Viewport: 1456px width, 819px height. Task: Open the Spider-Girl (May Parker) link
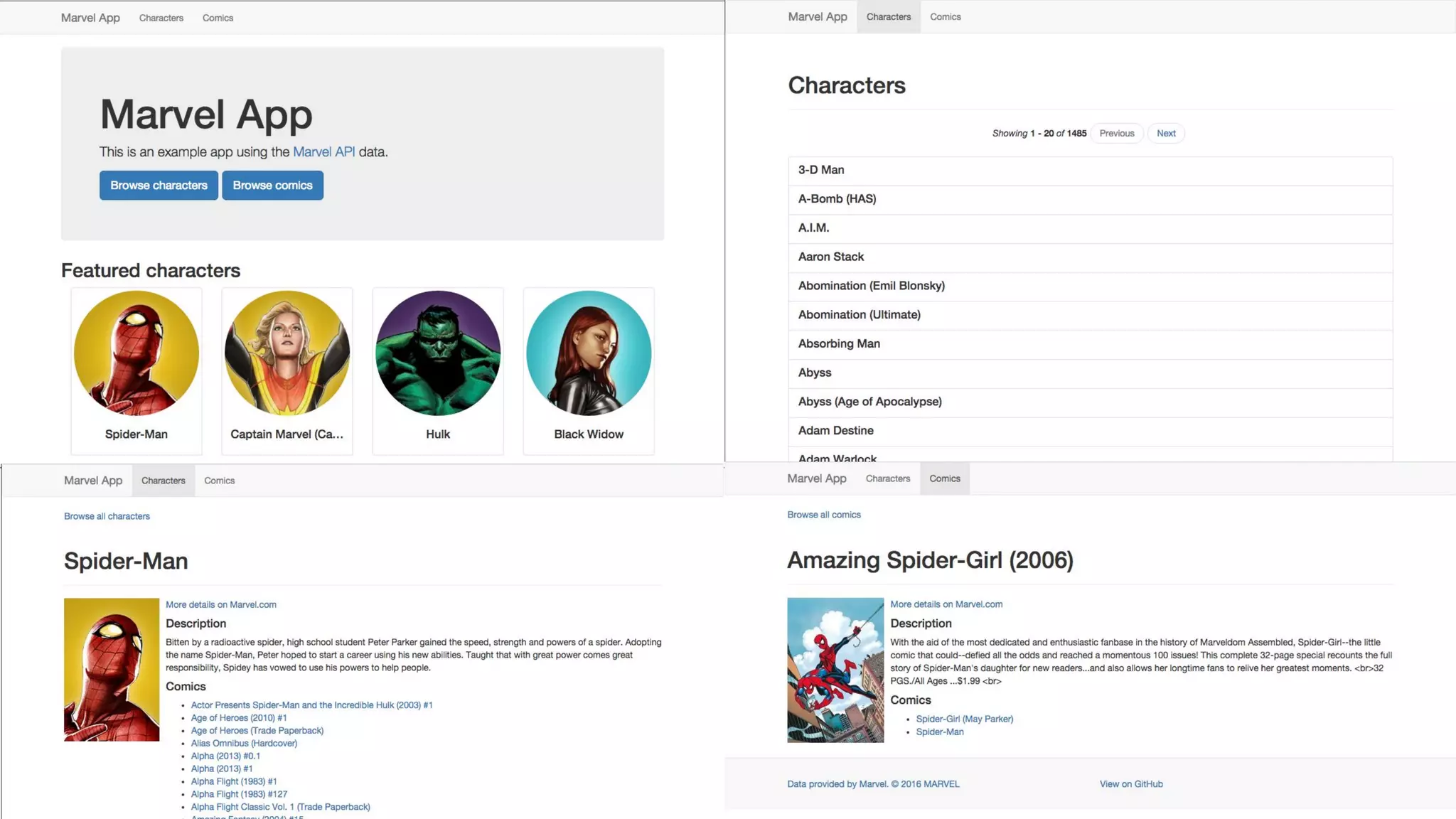click(x=964, y=719)
